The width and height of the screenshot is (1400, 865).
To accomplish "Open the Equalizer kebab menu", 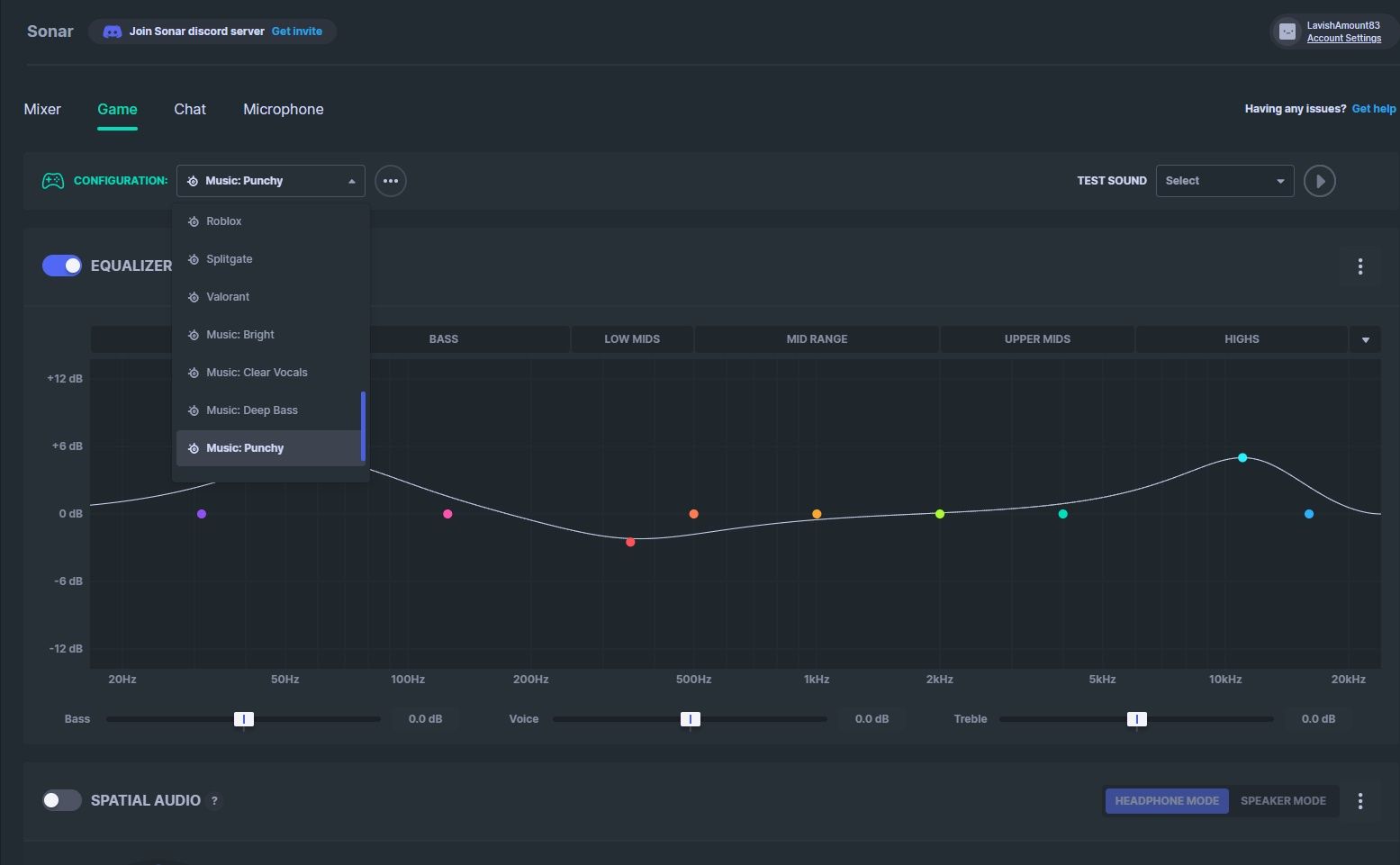I will coord(1360,266).
